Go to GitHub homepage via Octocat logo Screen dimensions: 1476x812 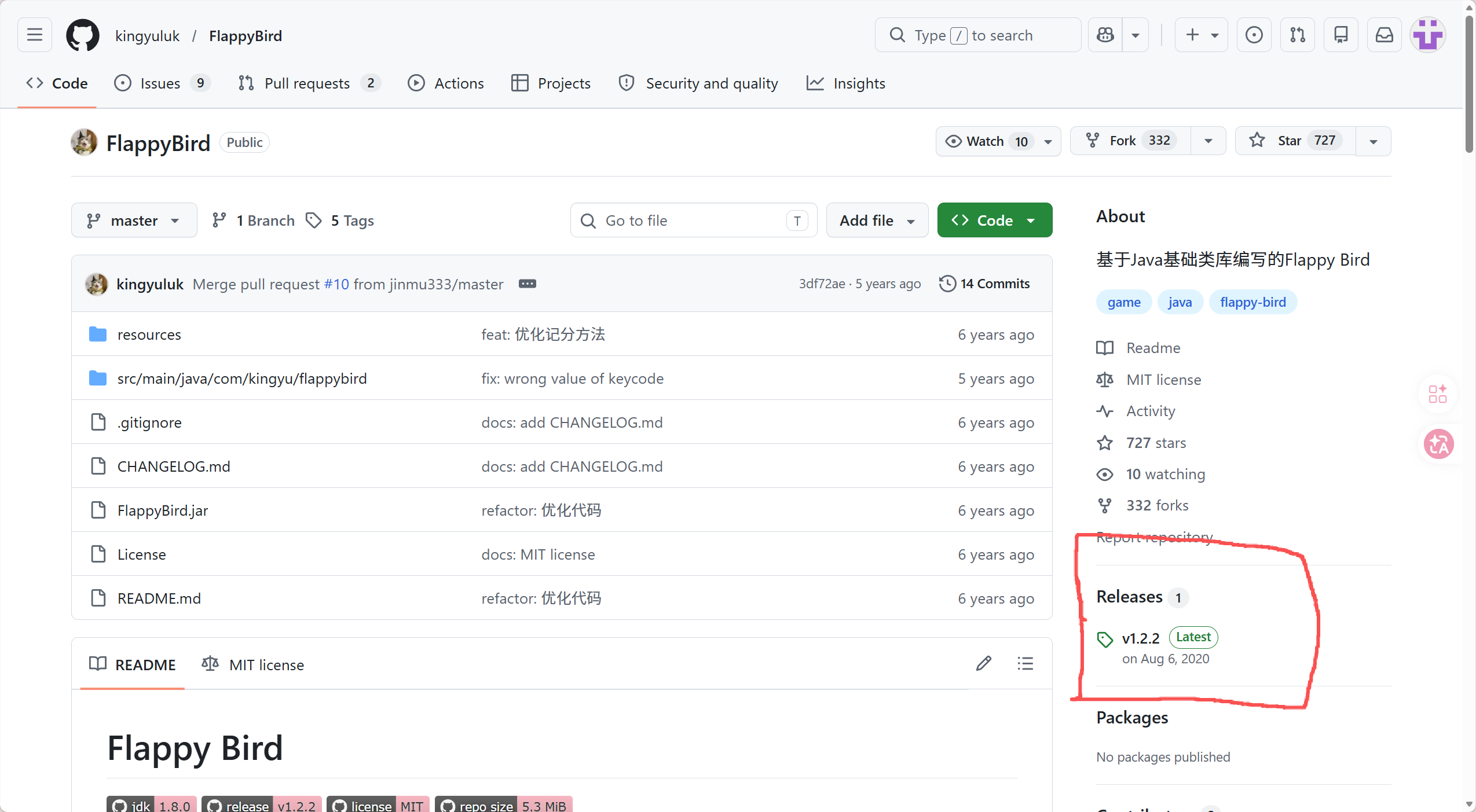pos(83,35)
